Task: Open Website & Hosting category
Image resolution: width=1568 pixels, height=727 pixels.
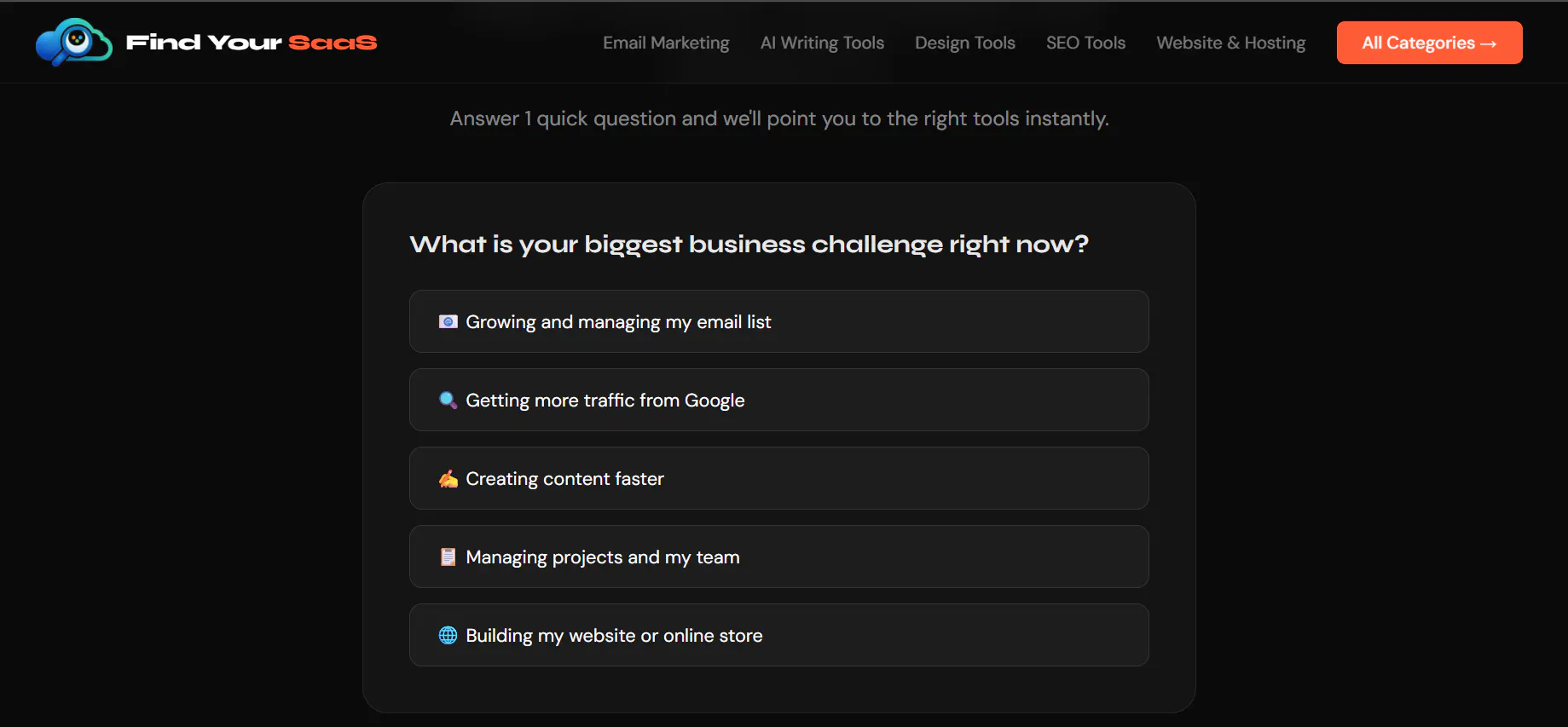Action: point(1231,43)
